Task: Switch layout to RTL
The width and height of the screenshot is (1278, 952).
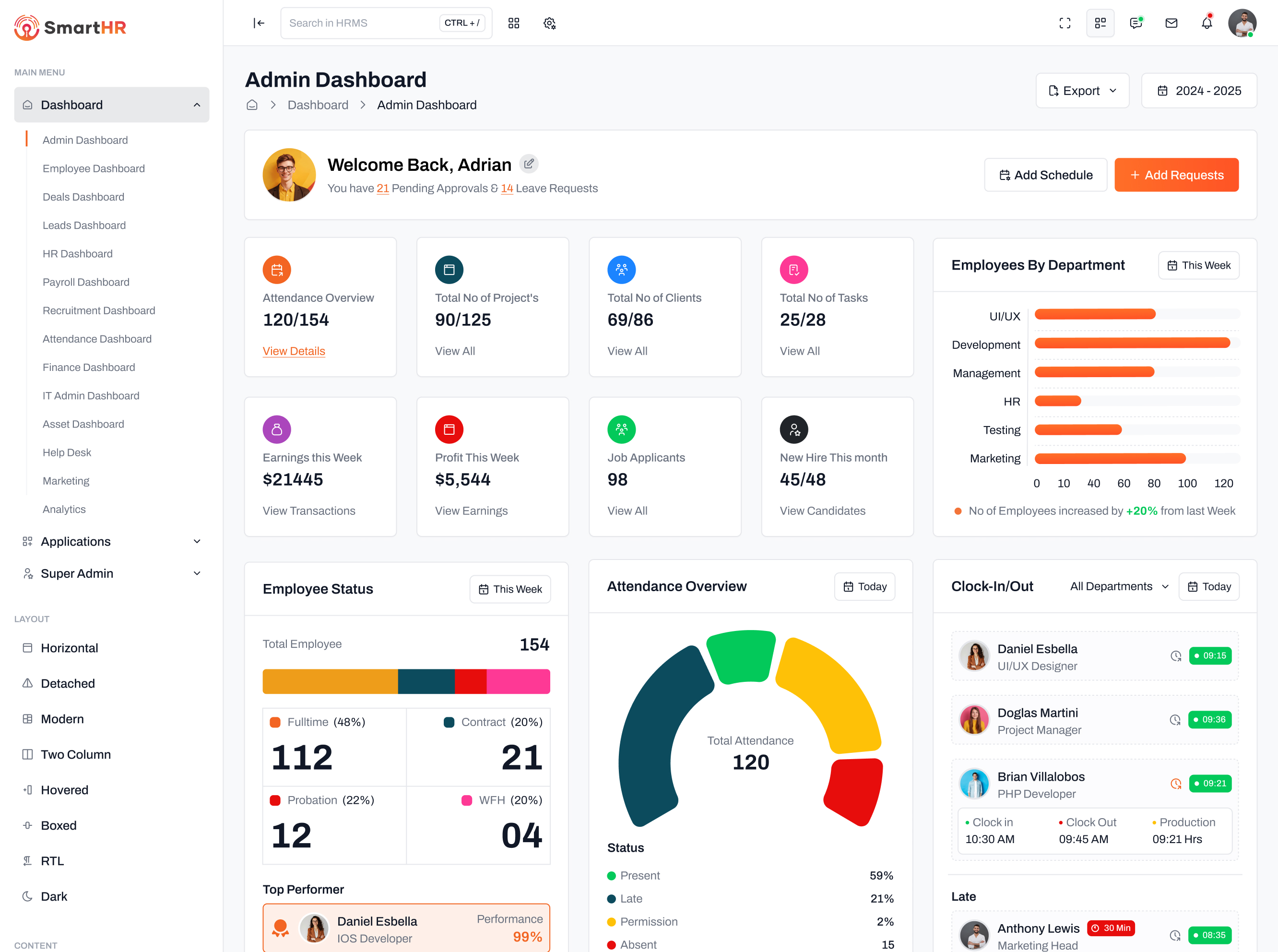Action: tap(52, 860)
